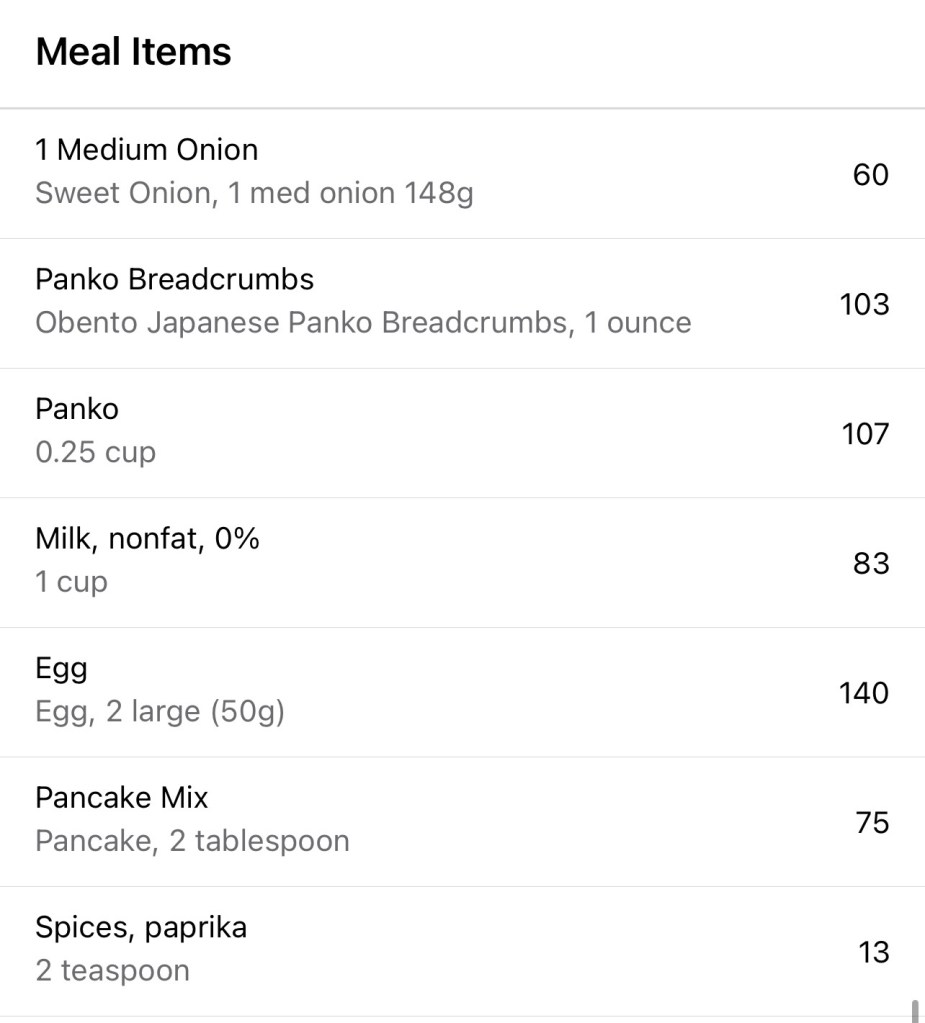Click the Sweet Onion serving description
The height and width of the screenshot is (1023, 925).
tap(254, 193)
